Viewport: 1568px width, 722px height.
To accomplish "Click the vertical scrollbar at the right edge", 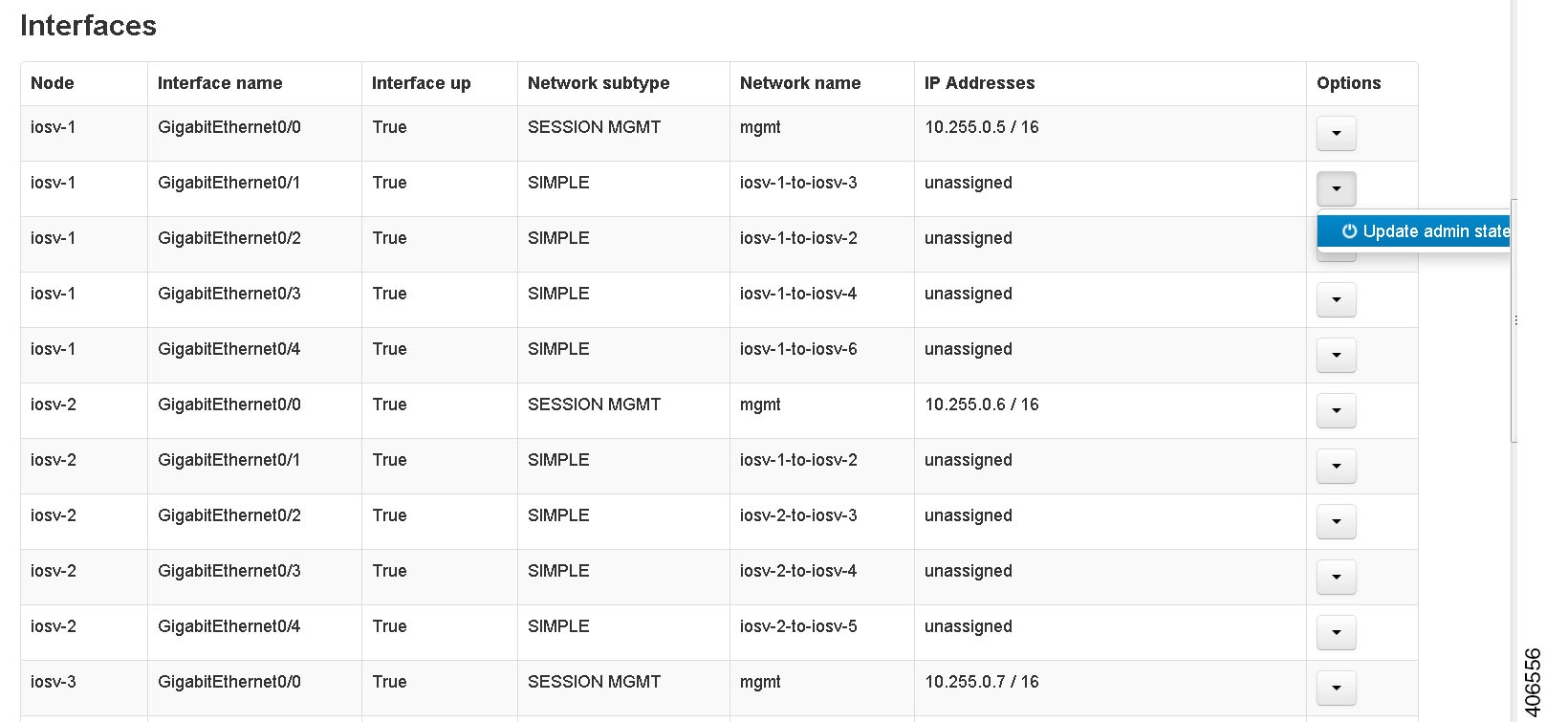I will pos(1514,320).
